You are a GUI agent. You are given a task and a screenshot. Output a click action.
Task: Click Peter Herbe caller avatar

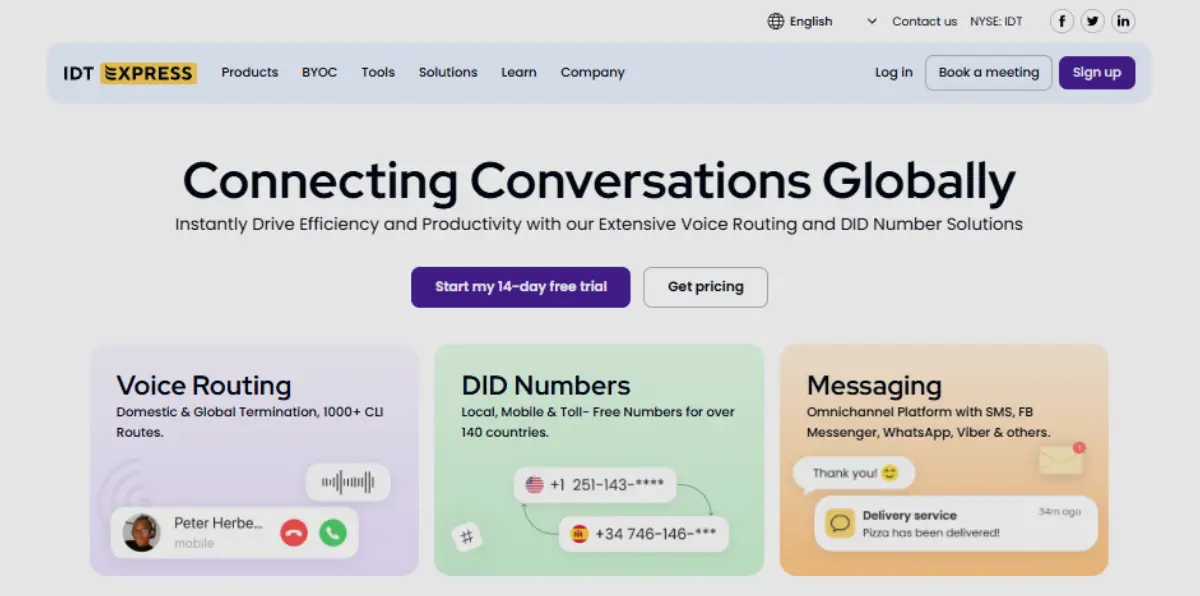(x=141, y=533)
